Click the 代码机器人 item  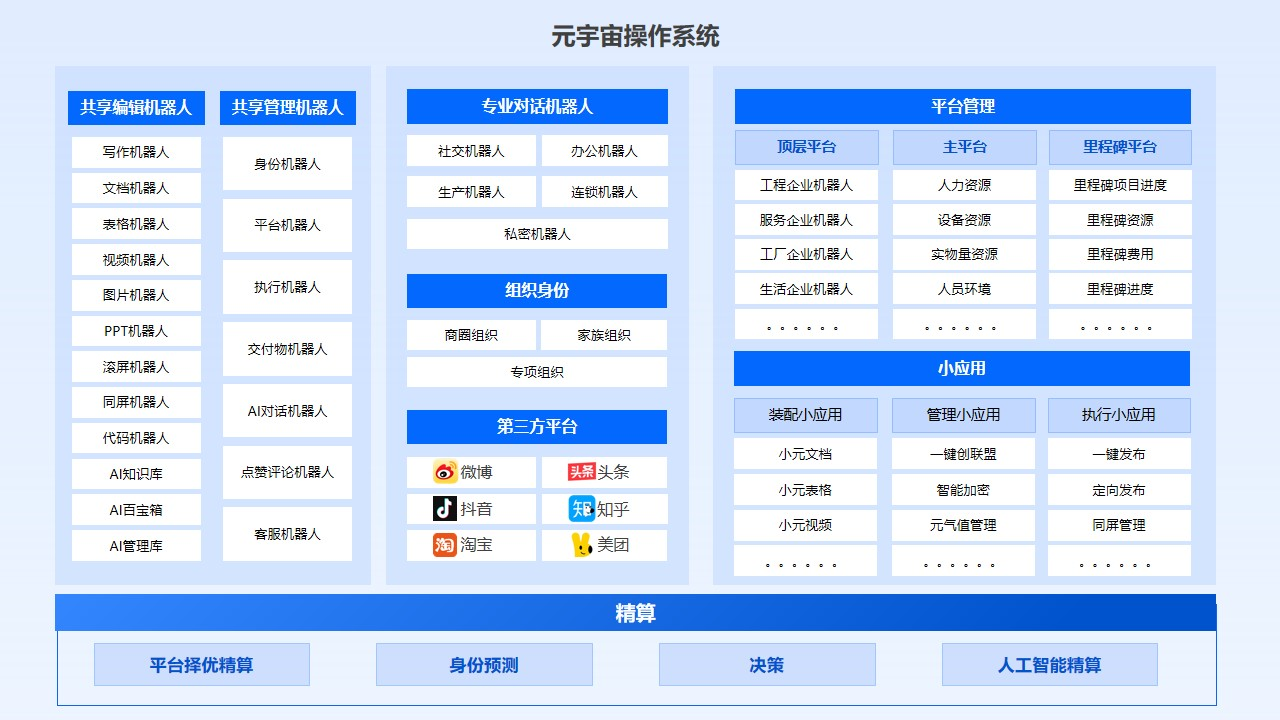(136, 438)
